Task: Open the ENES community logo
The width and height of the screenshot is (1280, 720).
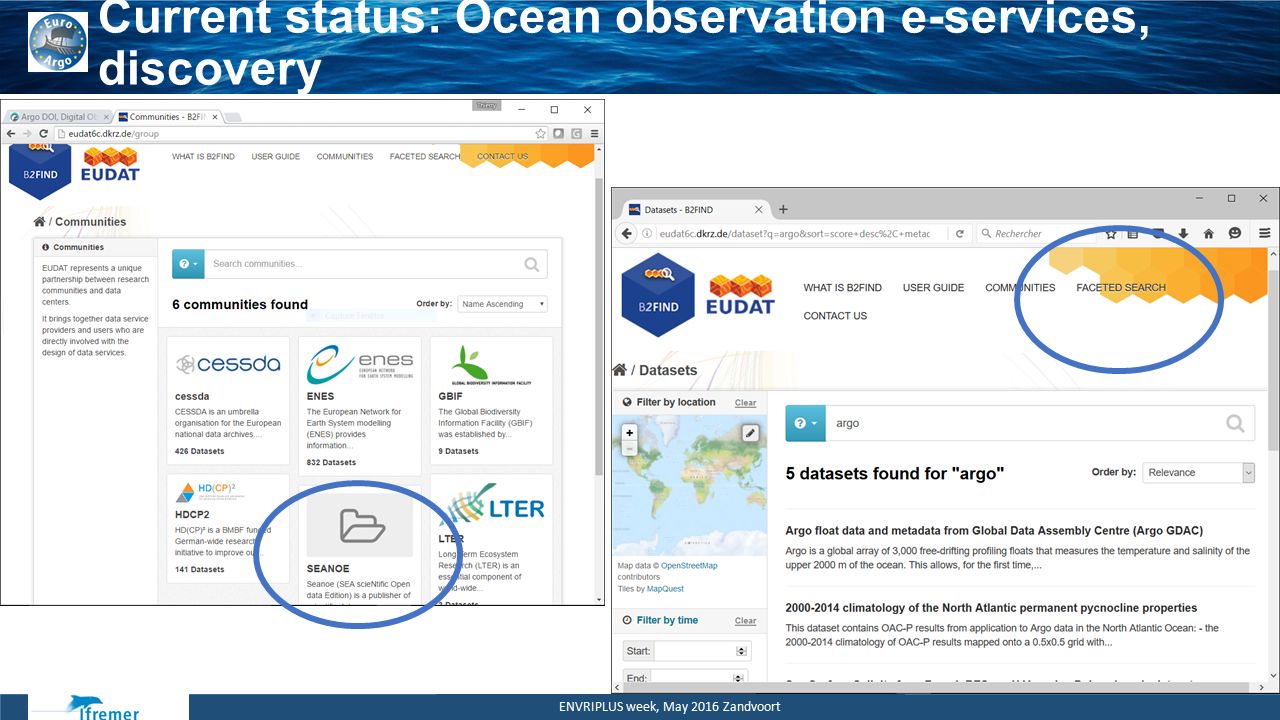Action: [359, 365]
